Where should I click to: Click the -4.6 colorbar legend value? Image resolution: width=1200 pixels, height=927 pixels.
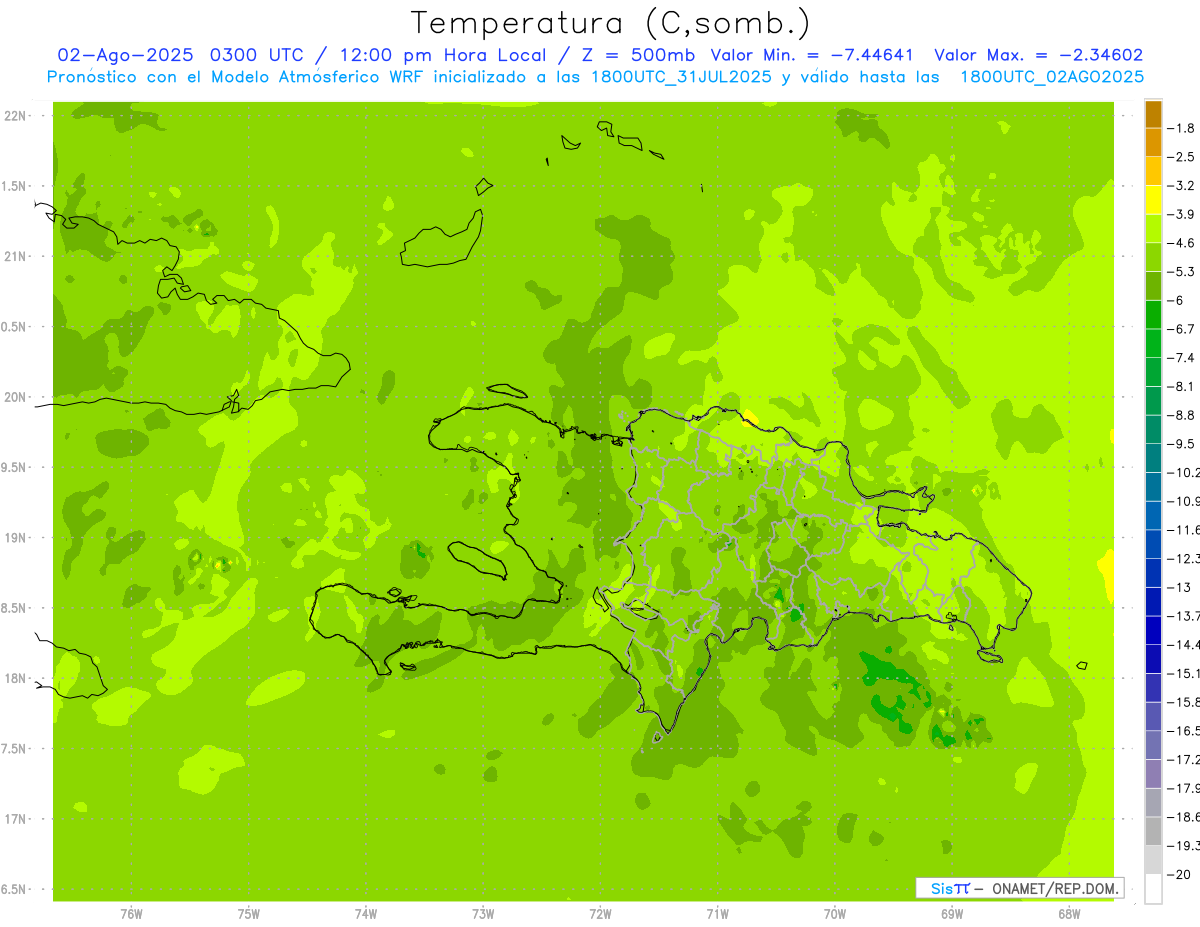[x=1181, y=243]
